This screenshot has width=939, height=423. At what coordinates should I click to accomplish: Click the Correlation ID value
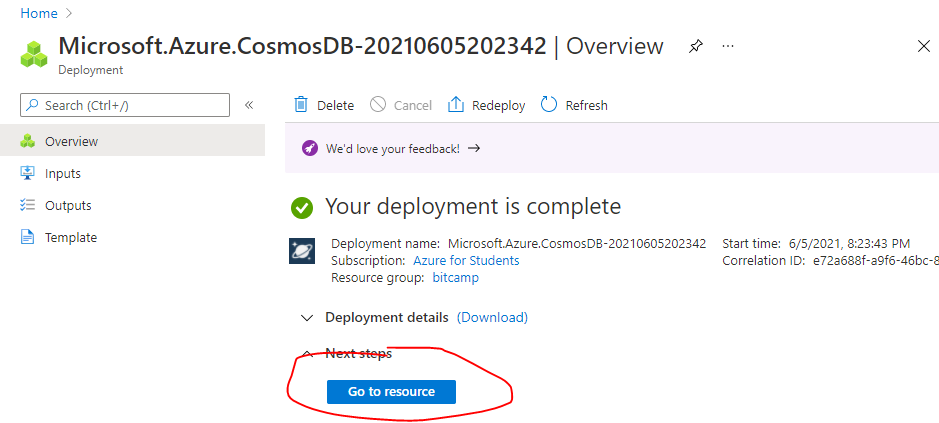[876, 261]
